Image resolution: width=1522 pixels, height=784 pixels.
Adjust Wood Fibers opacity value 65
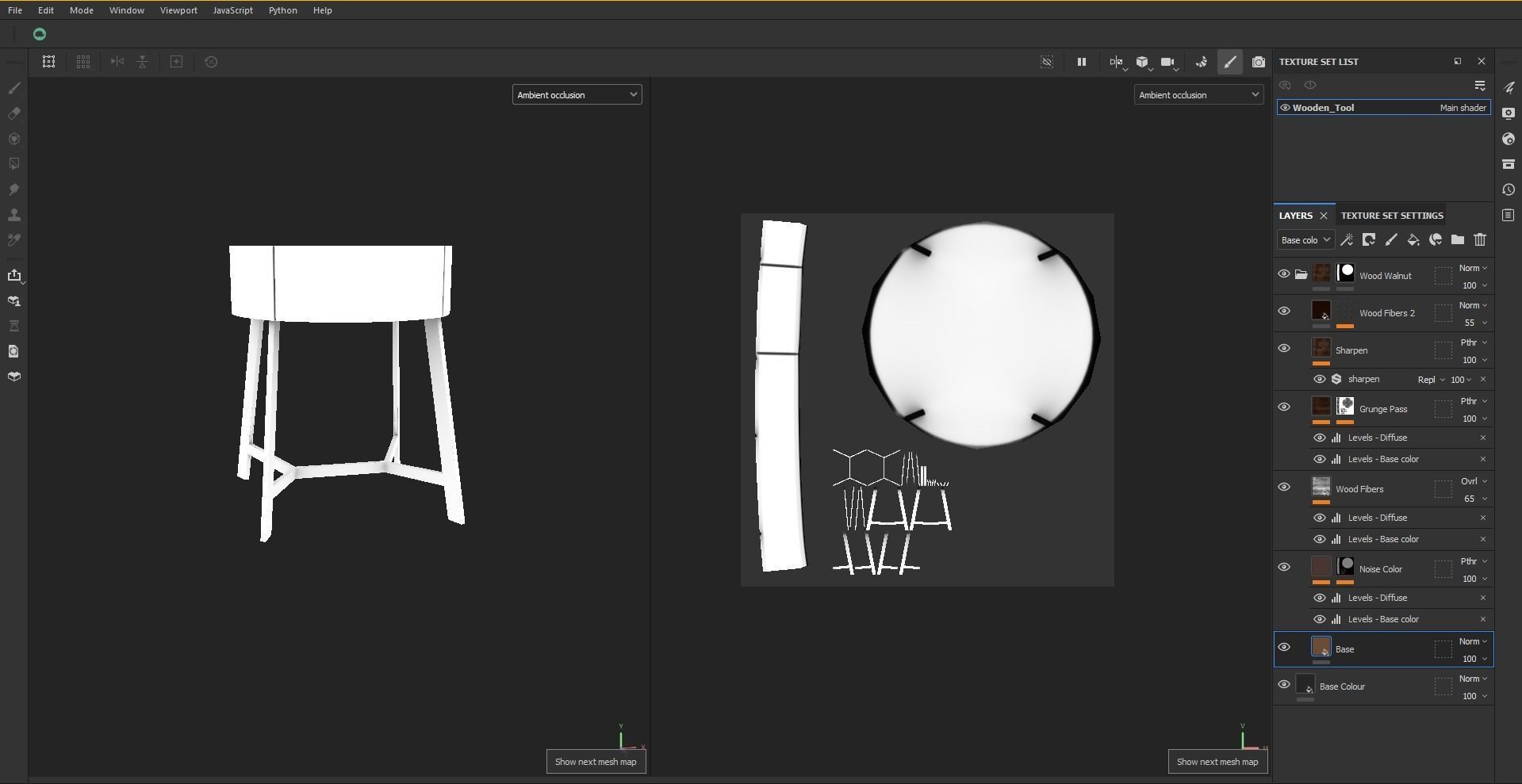(x=1470, y=499)
